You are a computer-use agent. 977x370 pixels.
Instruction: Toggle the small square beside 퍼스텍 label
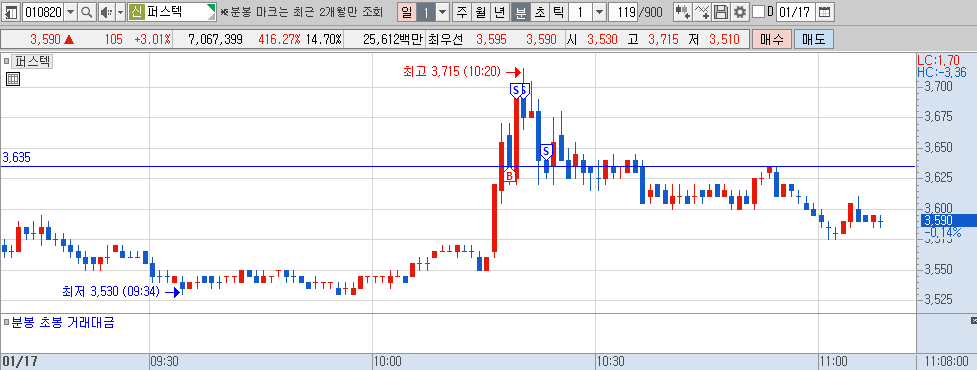6,62
